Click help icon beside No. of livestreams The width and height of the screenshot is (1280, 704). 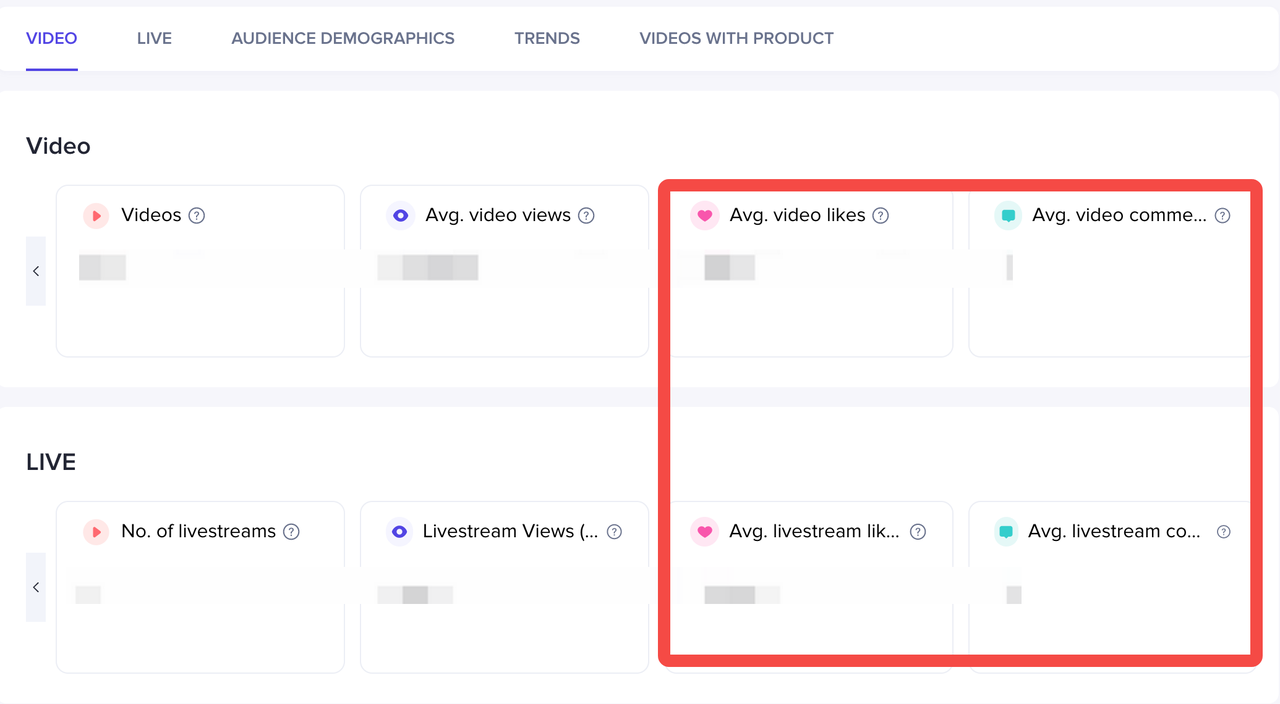pos(292,532)
